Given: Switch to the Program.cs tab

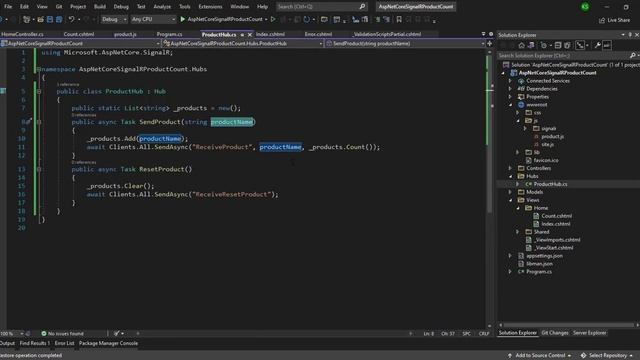Looking at the screenshot, I should point(169,34).
